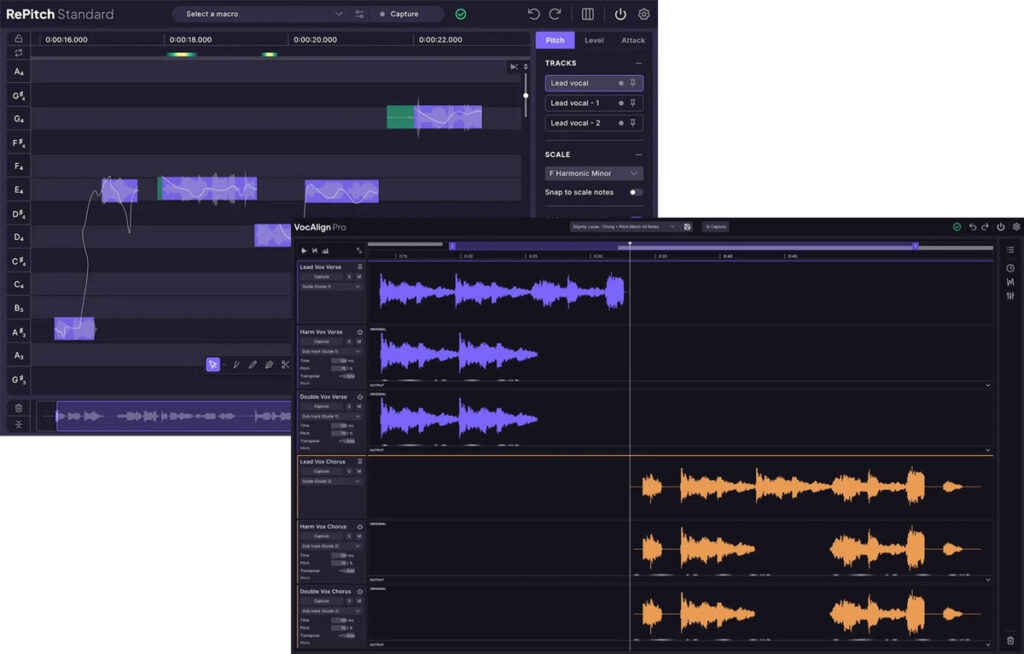Expand the chevron on Harm Vox Verse output lane
The height and width of the screenshot is (654, 1024).
click(x=987, y=385)
